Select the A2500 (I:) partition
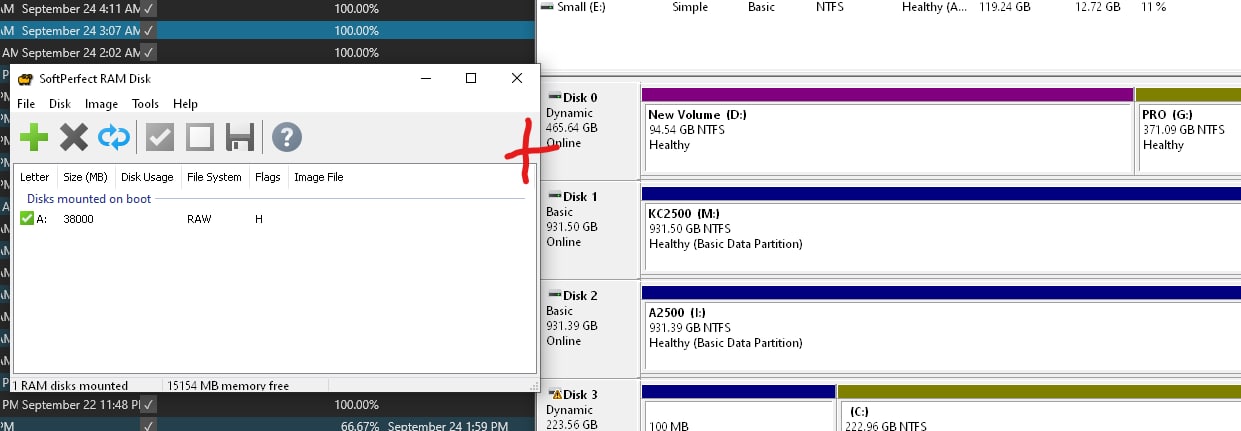 click(x=941, y=328)
